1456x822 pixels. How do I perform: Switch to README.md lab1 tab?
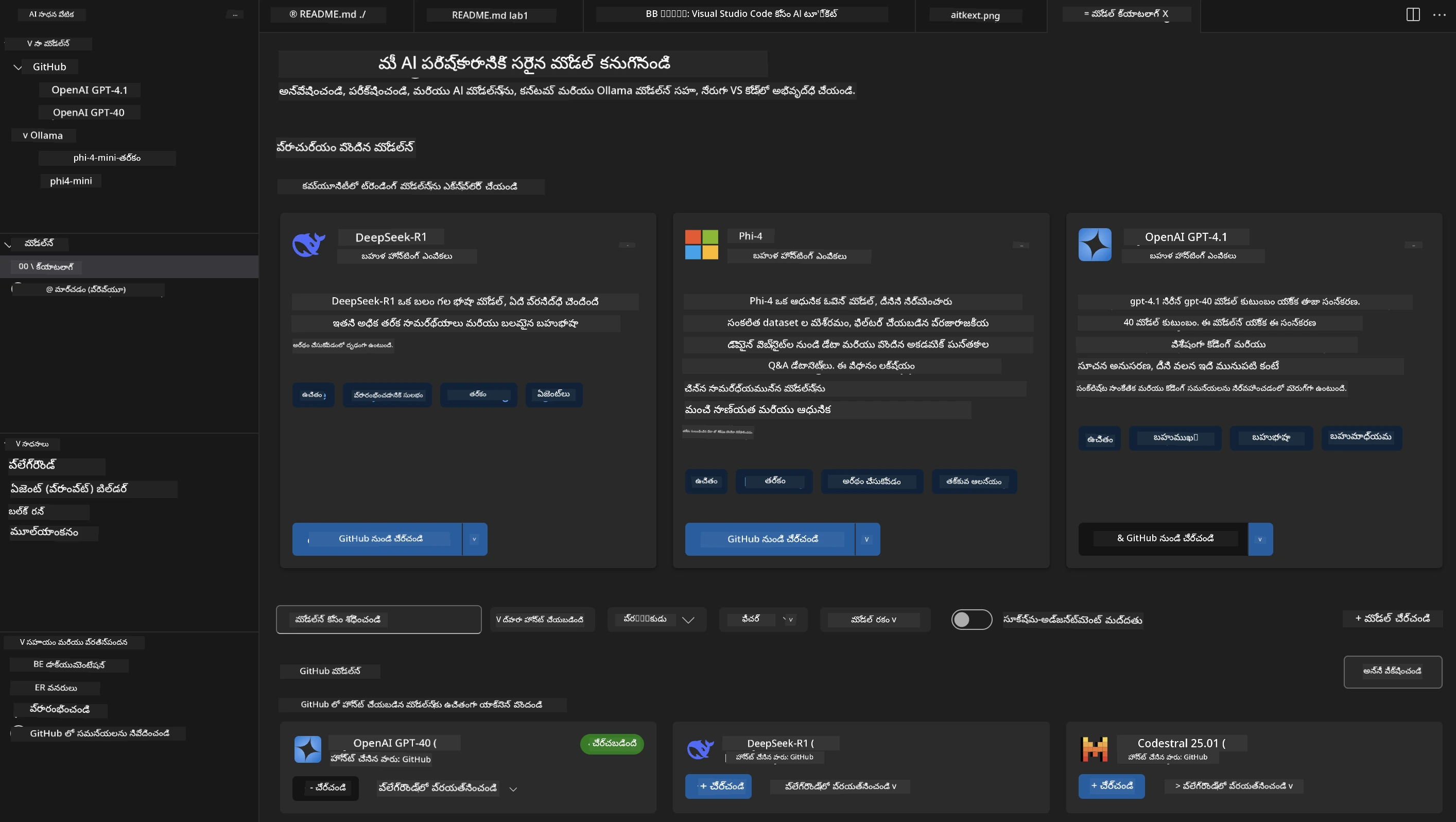pyautogui.click(x=490, y=15)
